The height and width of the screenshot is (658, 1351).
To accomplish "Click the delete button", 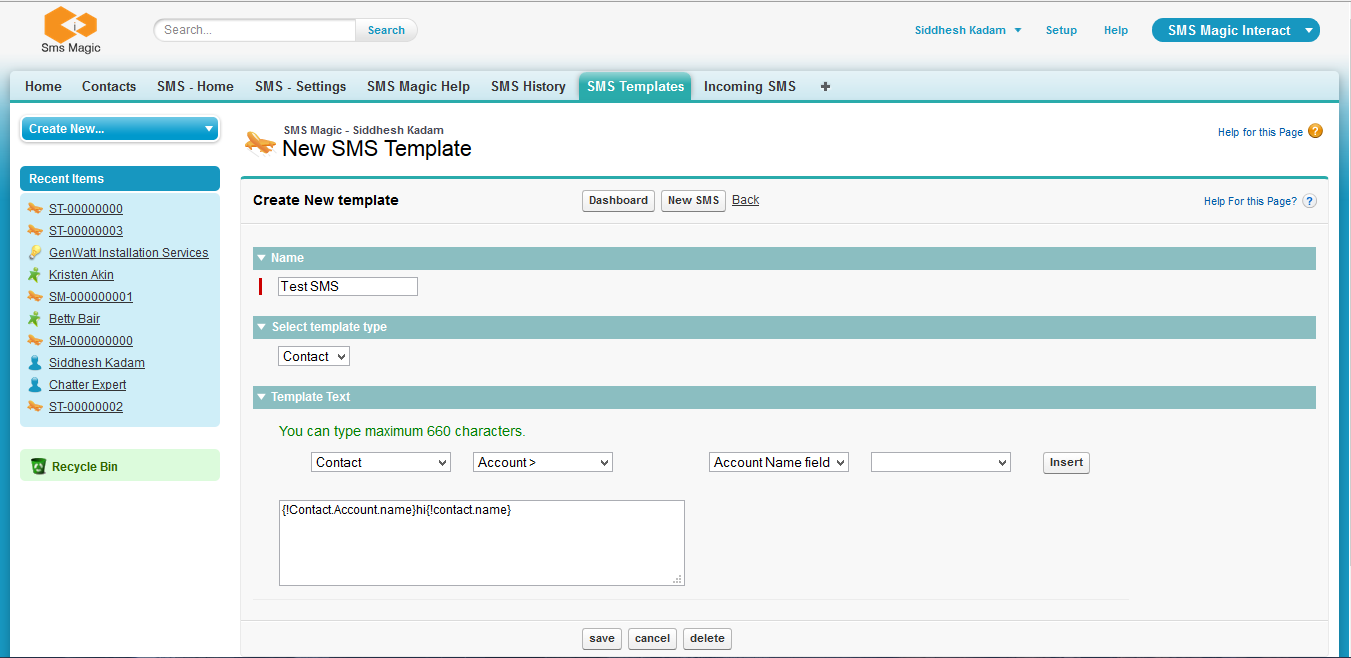I will pyautogui.click(x=707, y=639).
